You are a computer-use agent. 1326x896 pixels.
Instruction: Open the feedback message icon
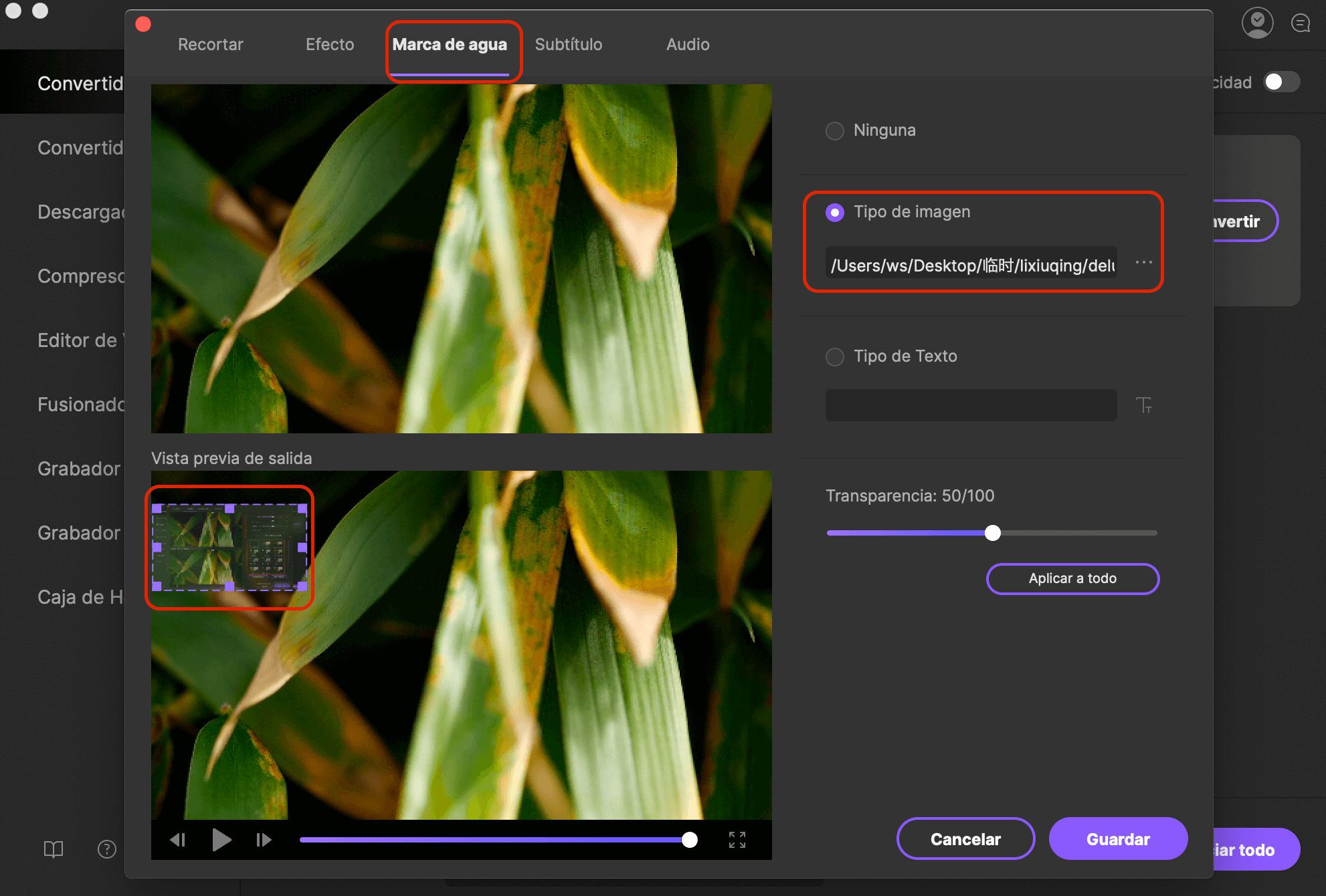pyautogui.click(x=1301, y=23)
